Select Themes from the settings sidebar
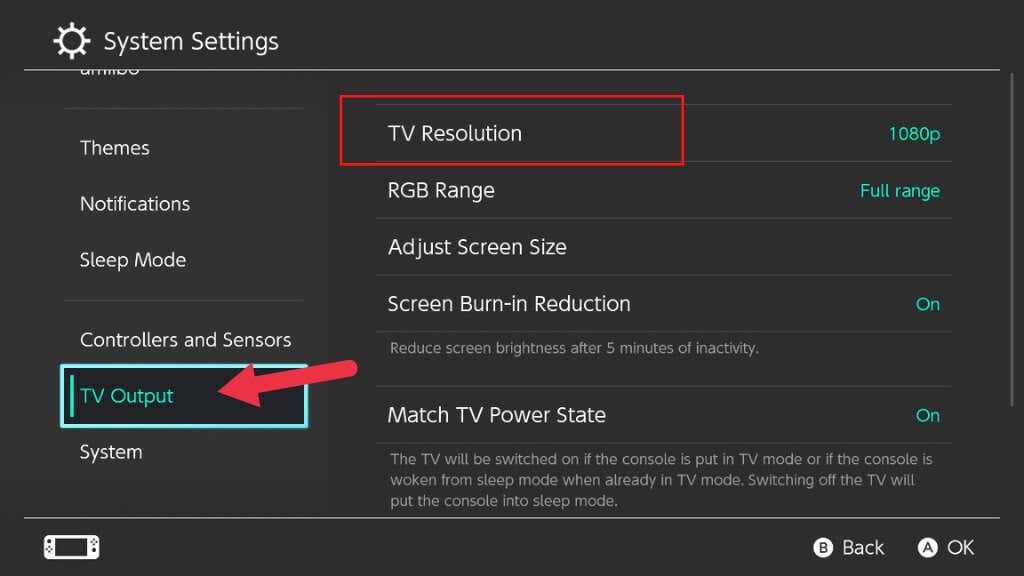 point(114,147)
